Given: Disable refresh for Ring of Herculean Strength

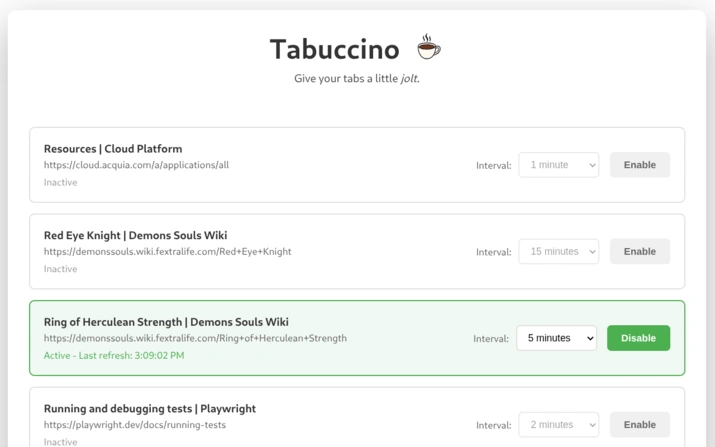Looking at the screenshot, I should click(x=638, y=338).
